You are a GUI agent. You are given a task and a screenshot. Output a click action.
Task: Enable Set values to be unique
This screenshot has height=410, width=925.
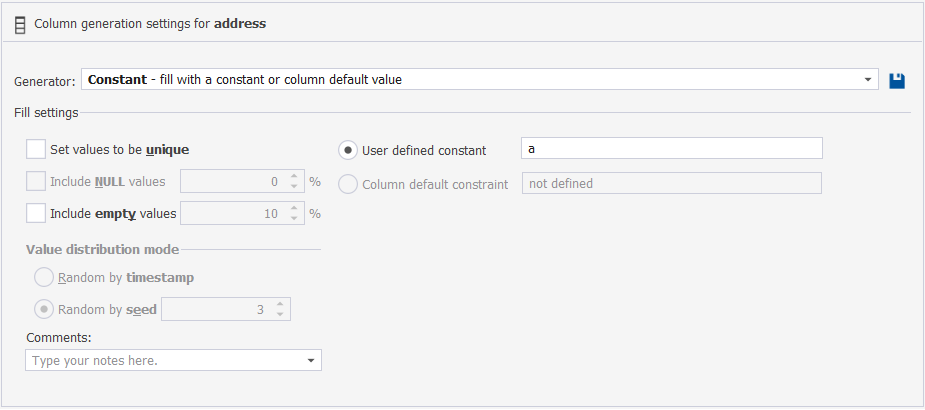(36, 149)
